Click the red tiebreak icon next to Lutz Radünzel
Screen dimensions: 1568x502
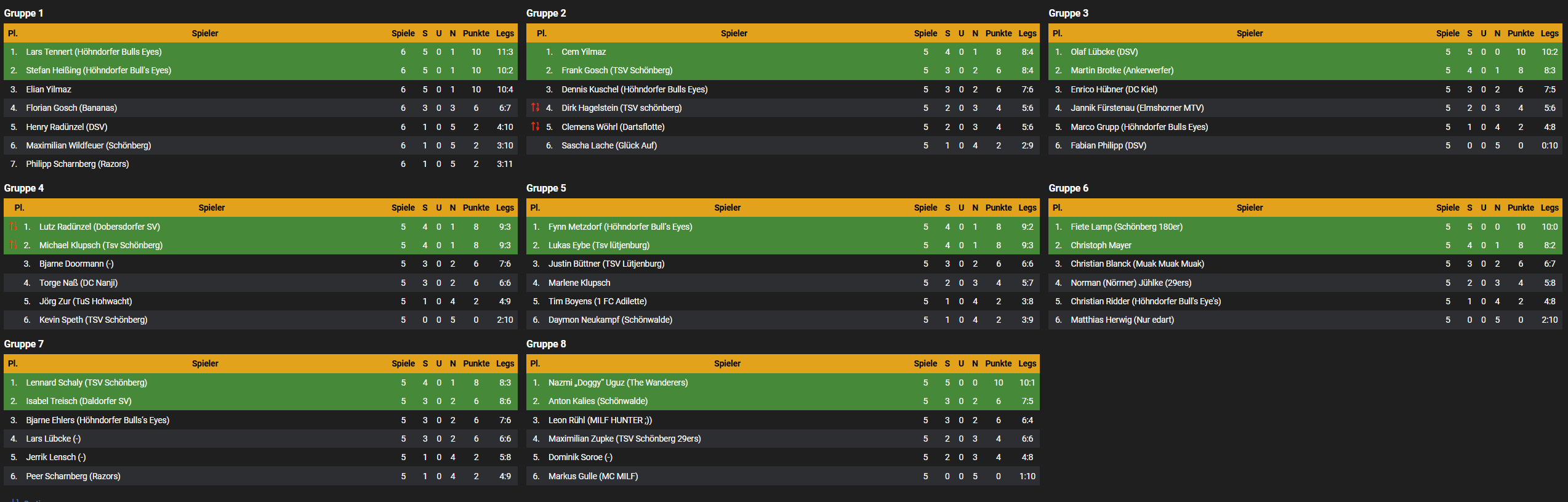coord(13,227)
